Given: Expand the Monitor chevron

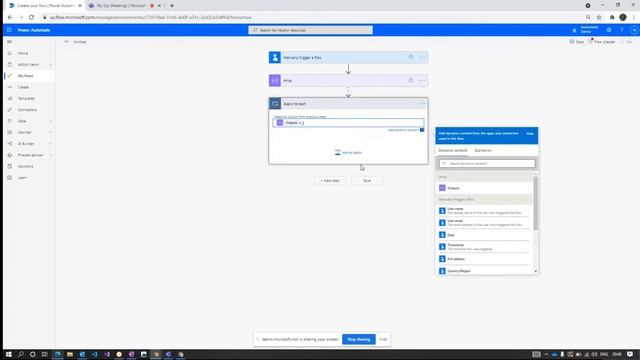Looking at the screenshot, I should (x=51, y=132).
